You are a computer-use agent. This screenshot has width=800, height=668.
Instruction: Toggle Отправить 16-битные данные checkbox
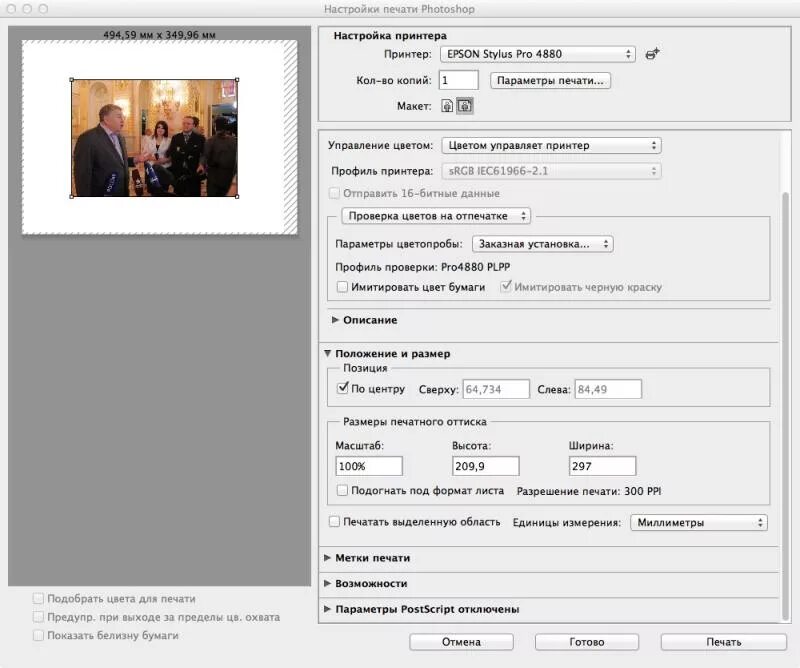(x=334, y=193)
